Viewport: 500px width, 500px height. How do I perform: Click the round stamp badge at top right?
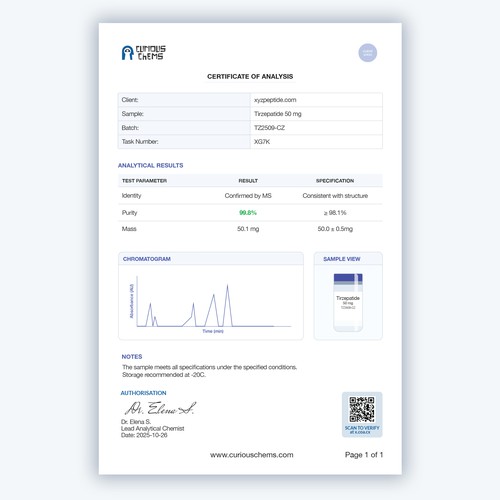point(368,53)
